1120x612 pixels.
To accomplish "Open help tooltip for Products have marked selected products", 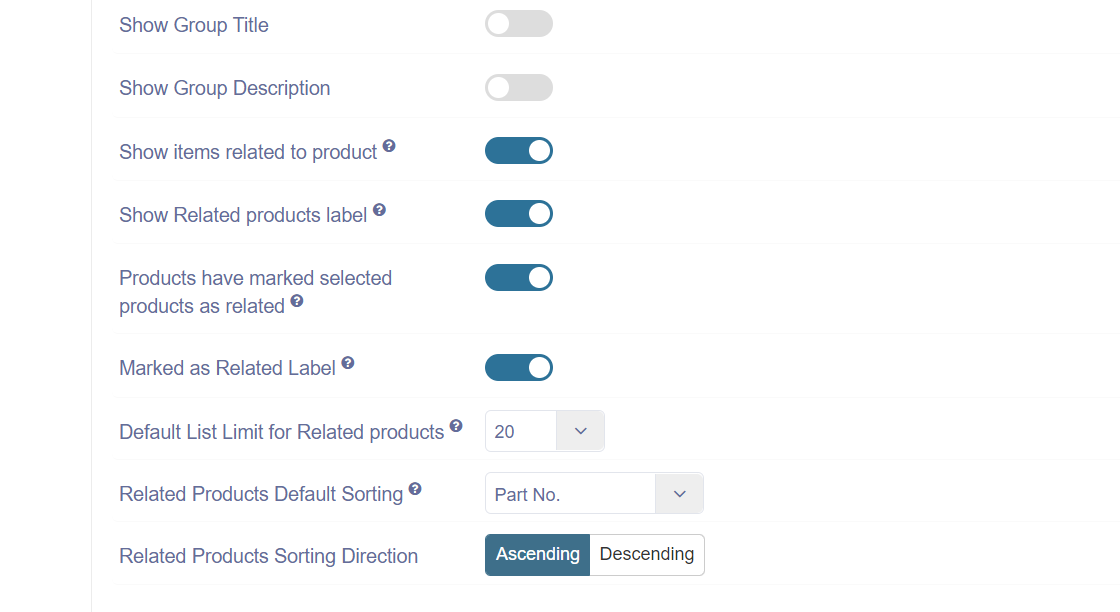I will [297, 301].
